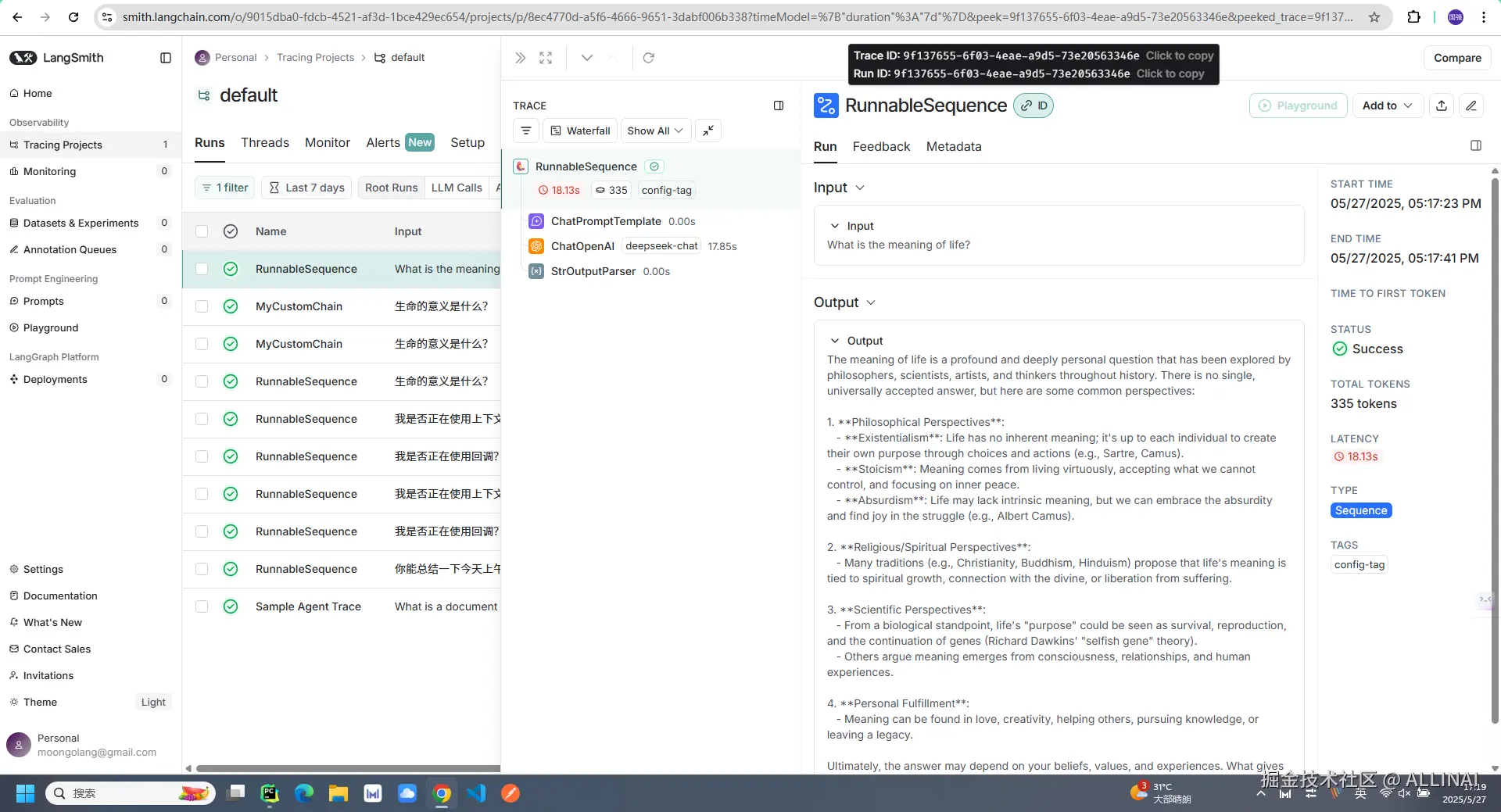This screenshot has height=812, width=1501.
Task: Switch to Monitor tab
Action: (x=328, y=142)
